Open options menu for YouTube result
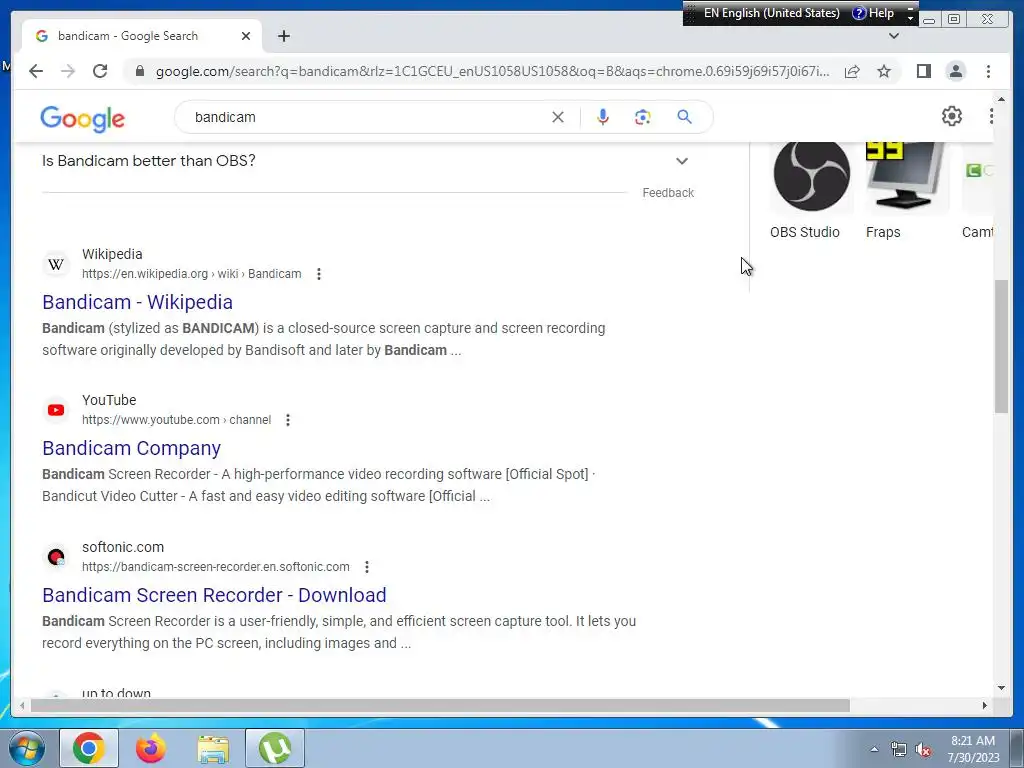The height and width of the screenshot is (768, 1024). 288,420
